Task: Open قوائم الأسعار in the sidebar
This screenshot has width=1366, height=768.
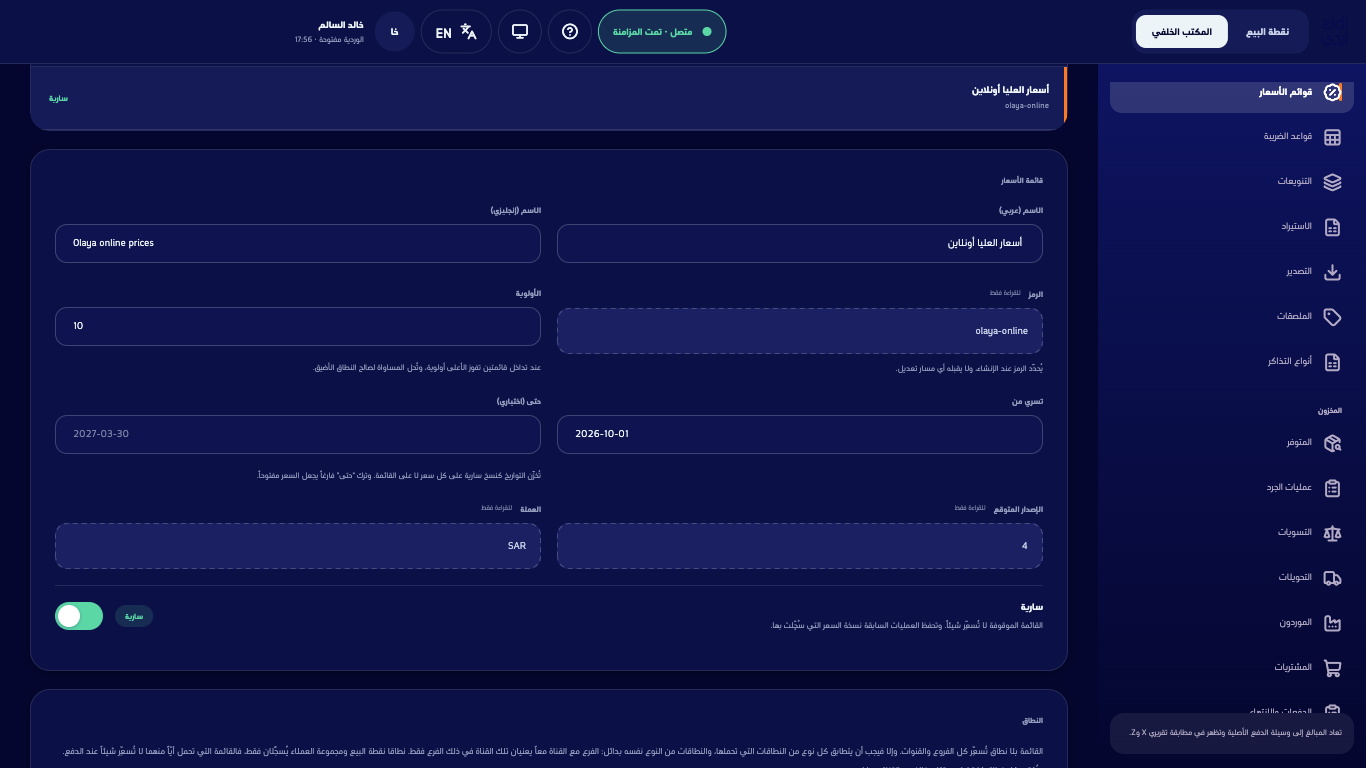Action: tap(1231, 92)
